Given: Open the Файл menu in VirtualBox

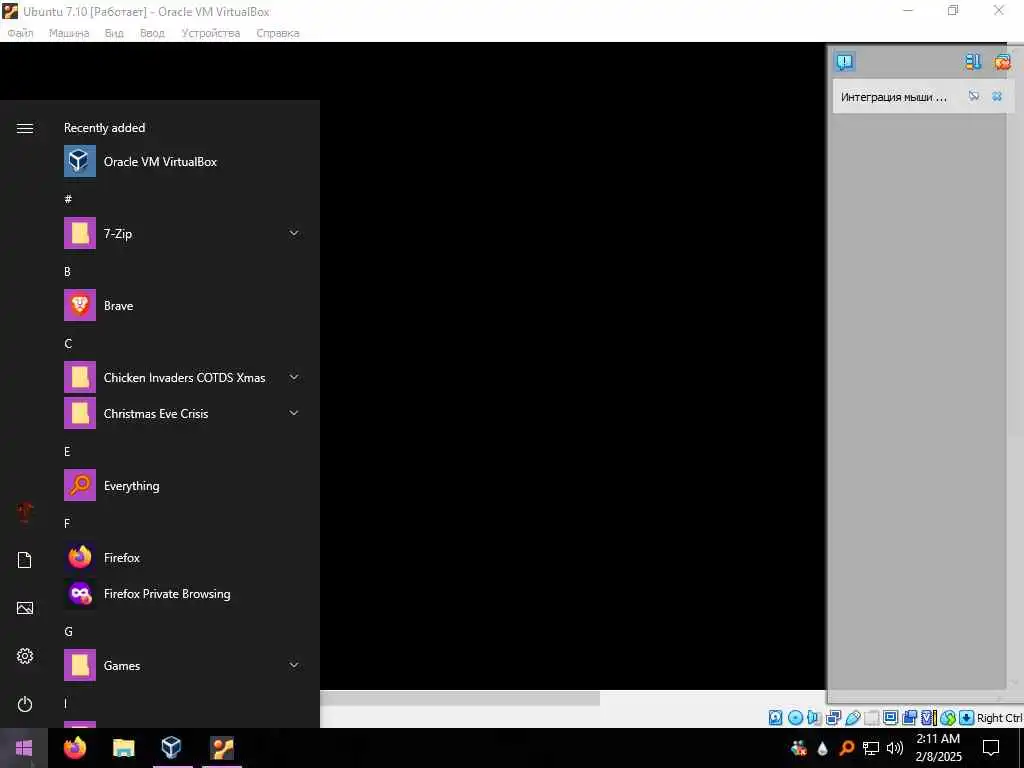Looking at the screenshot, I should (20, 33).
